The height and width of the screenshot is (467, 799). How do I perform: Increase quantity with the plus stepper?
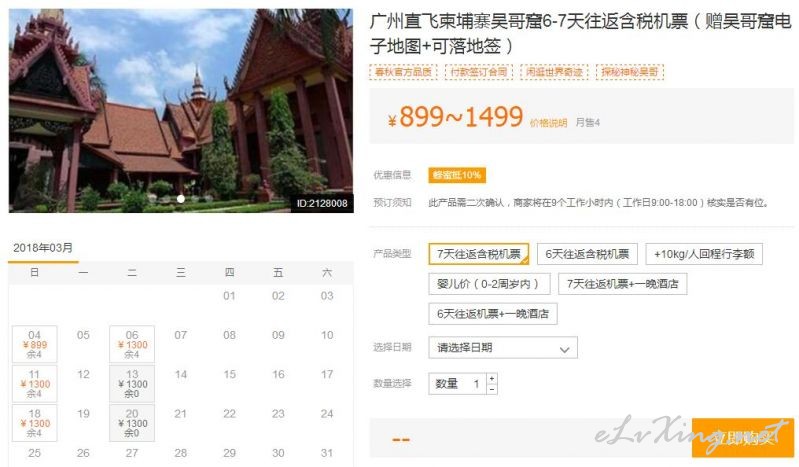pyautogui.click(x=492, y=378)
